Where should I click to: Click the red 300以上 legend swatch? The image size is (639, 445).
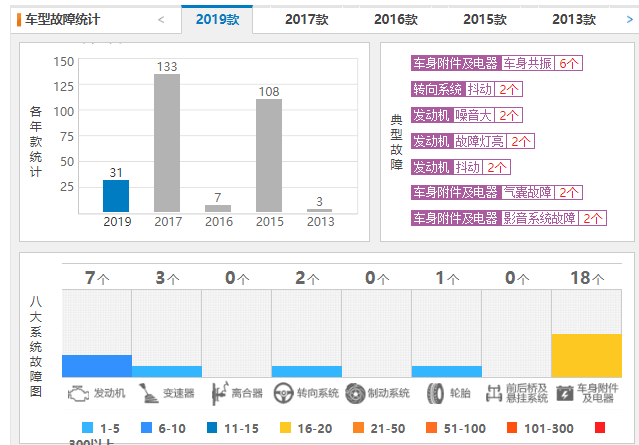pos(600,427)
